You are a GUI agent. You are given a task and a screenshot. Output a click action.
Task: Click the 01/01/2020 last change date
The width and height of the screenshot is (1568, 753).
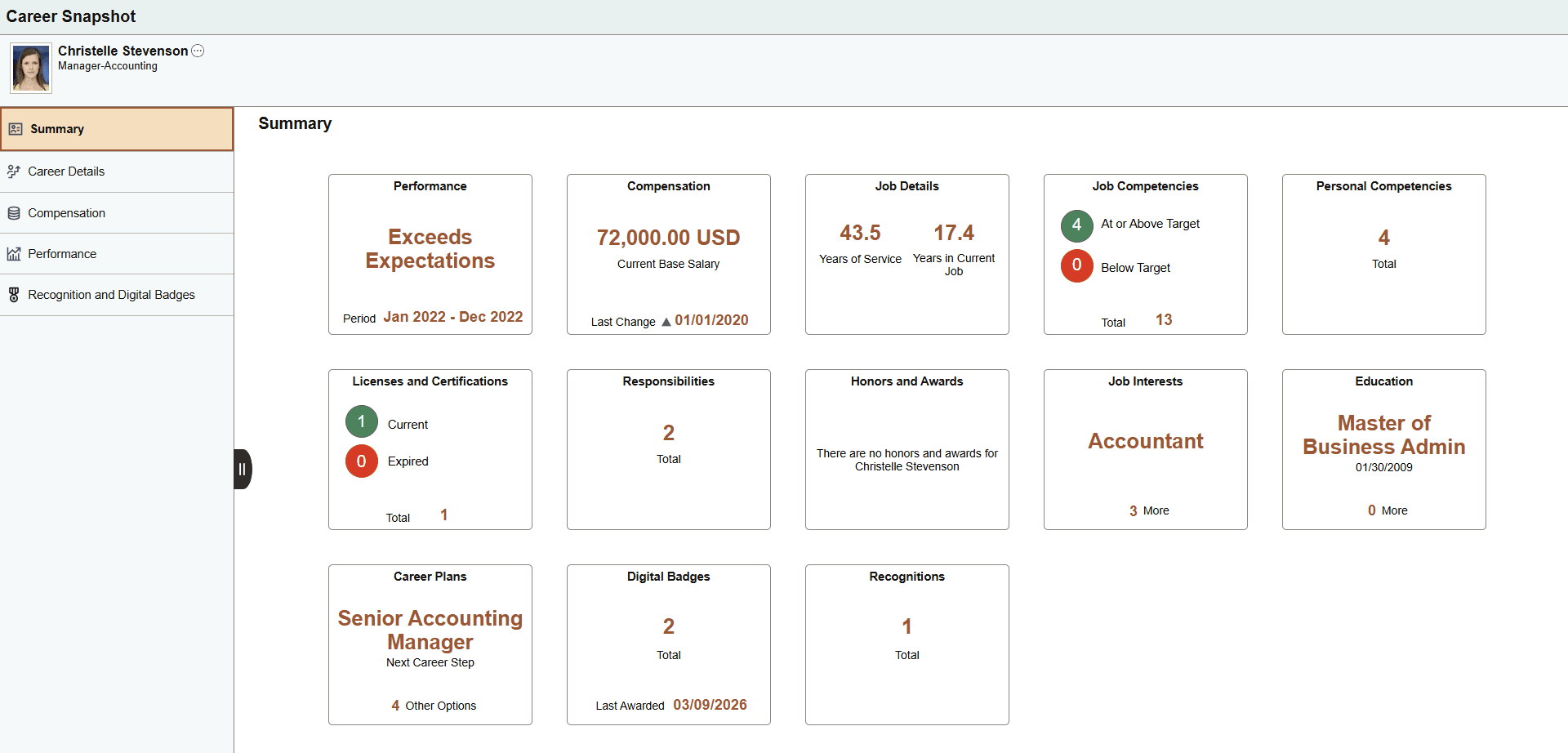click(712, 320)
